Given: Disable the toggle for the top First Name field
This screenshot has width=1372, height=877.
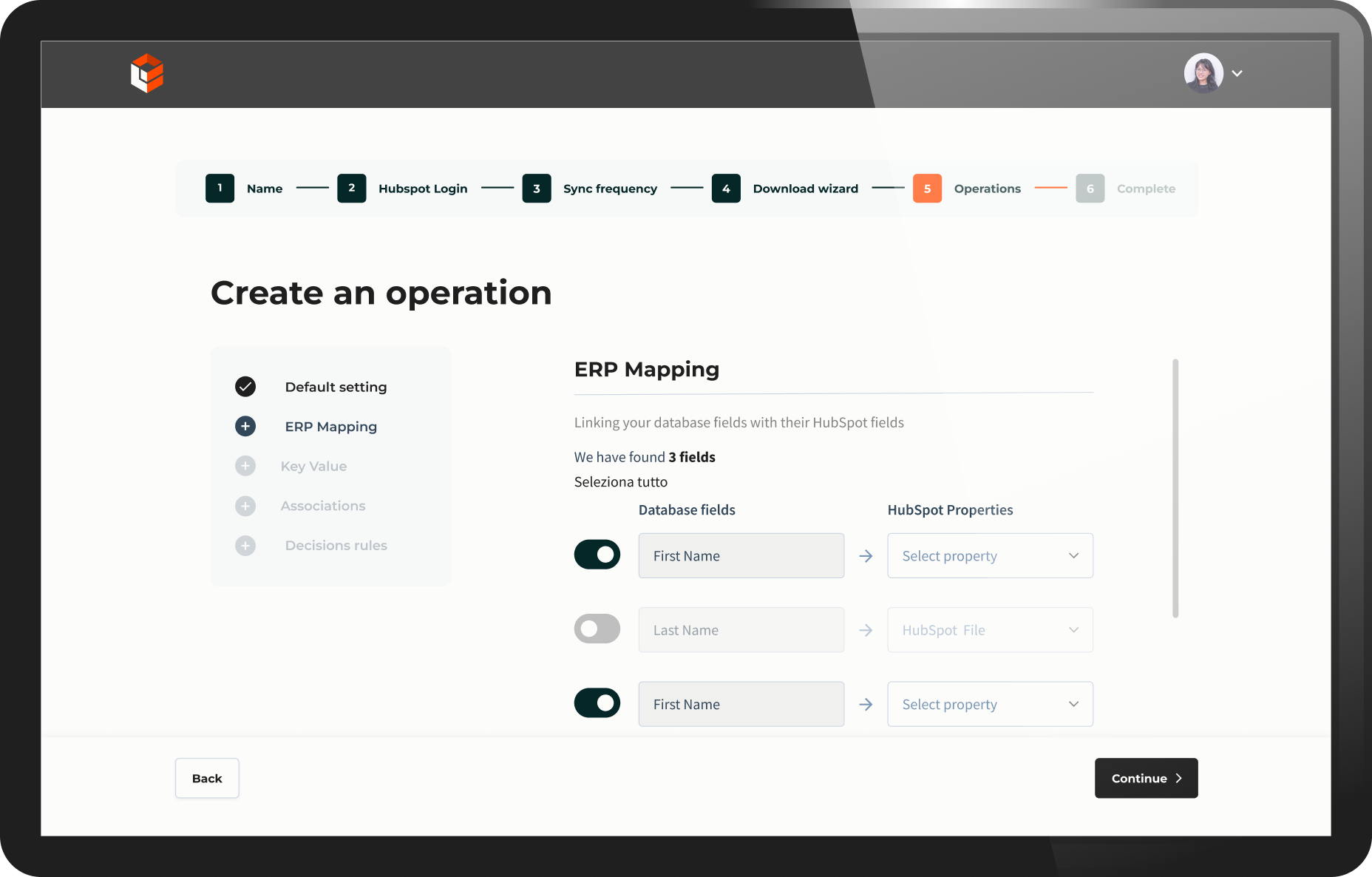Looking at the screenshot, I should coord(597,555).
